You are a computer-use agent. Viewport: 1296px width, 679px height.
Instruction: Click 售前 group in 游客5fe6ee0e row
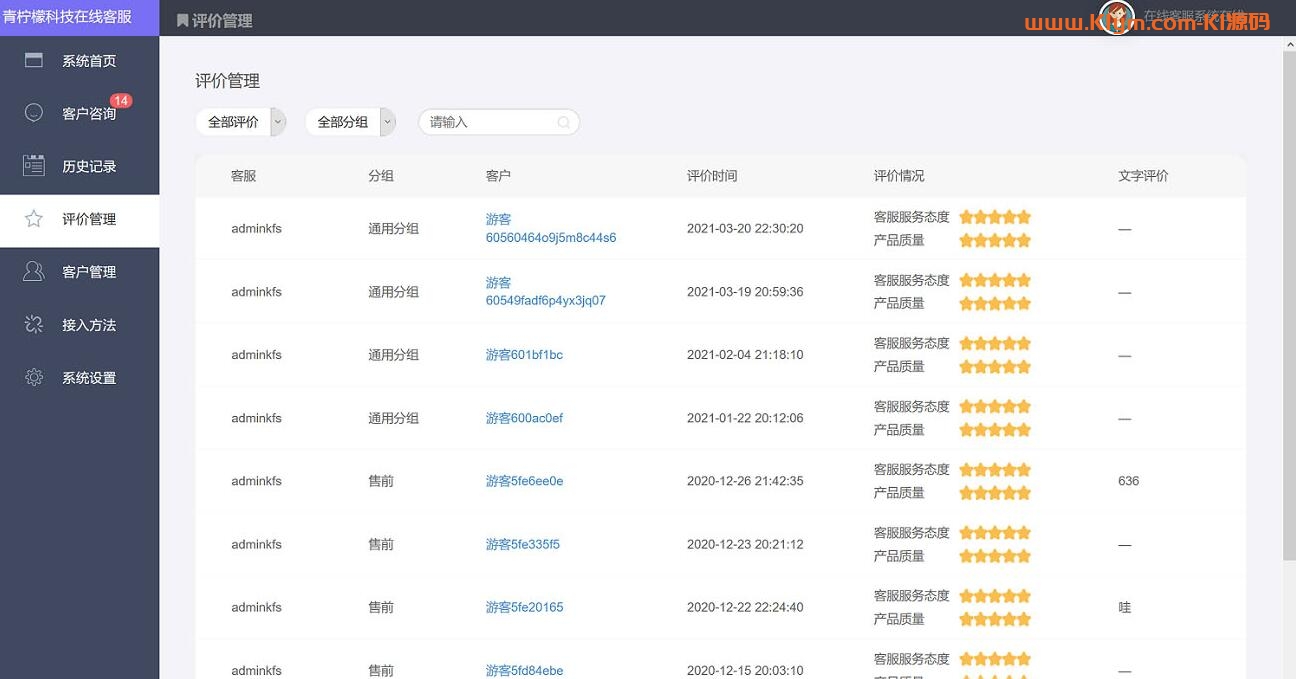(381, 481)
